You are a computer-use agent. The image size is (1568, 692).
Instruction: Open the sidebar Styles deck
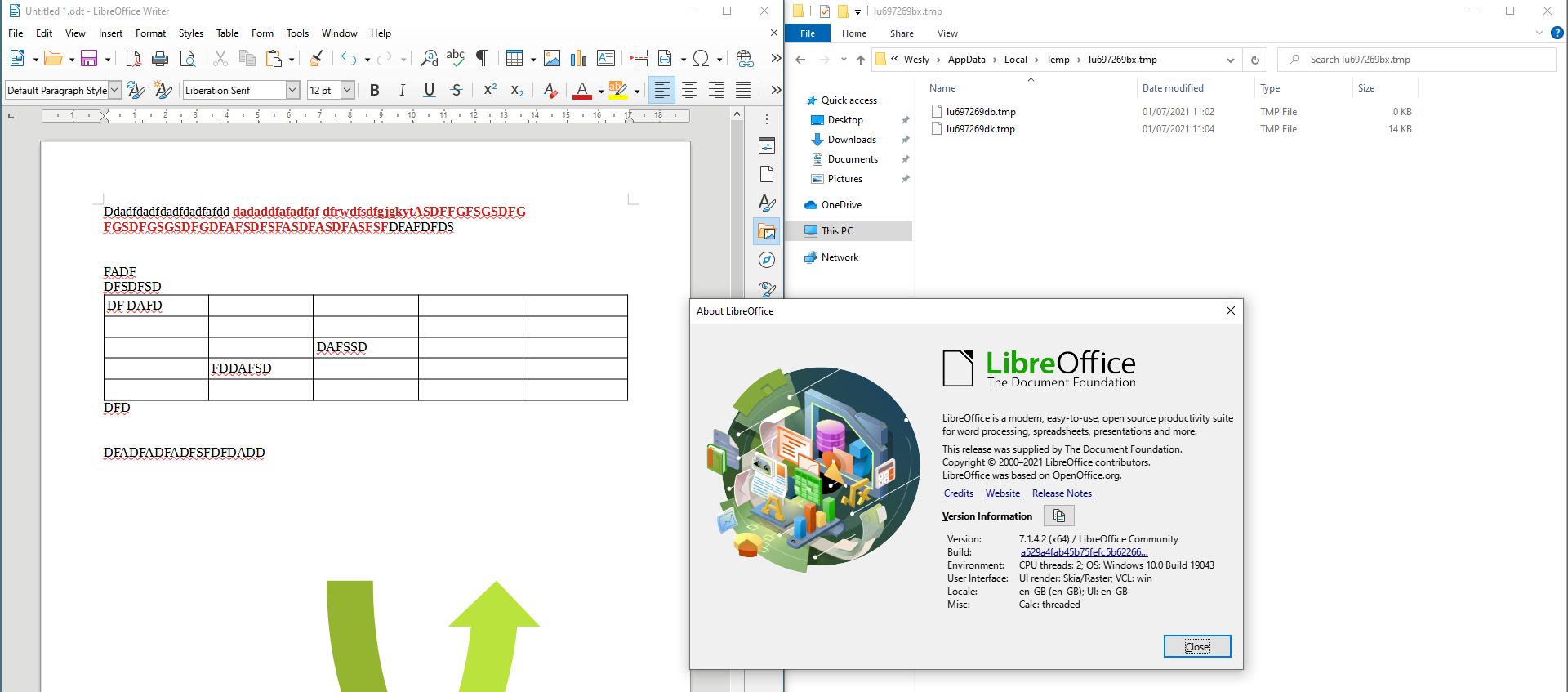[767, 203]
